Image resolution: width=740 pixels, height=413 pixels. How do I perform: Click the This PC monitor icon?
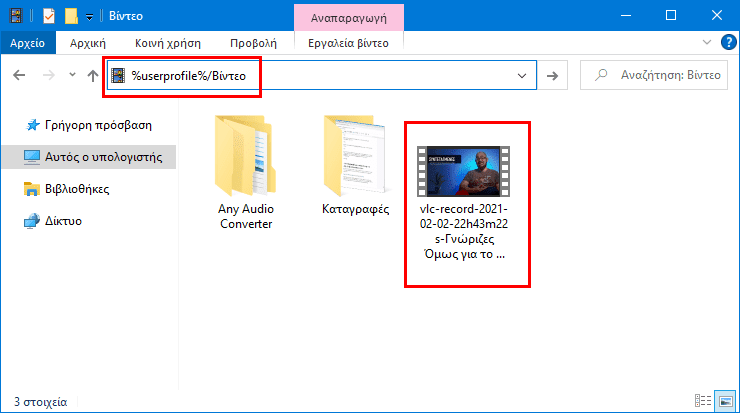click(32, 157)
